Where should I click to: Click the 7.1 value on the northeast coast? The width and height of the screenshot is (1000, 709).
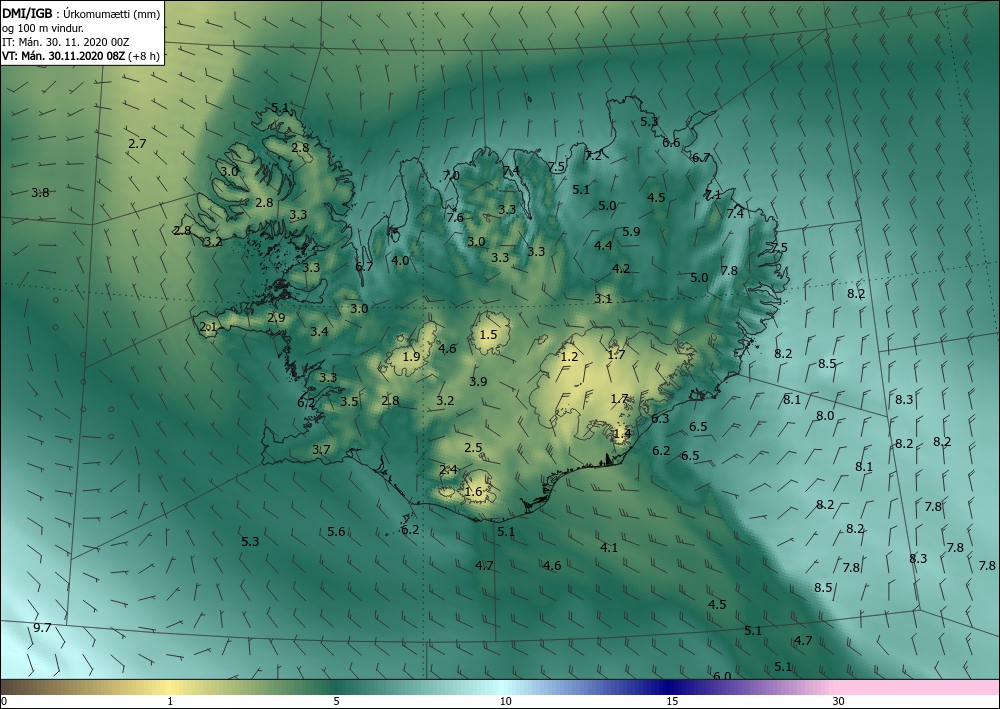coord(713,194)
